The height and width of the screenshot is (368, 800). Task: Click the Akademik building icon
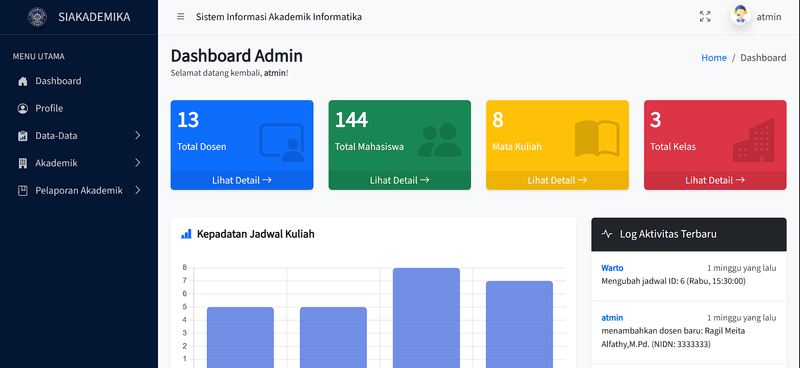pos(22,163)
